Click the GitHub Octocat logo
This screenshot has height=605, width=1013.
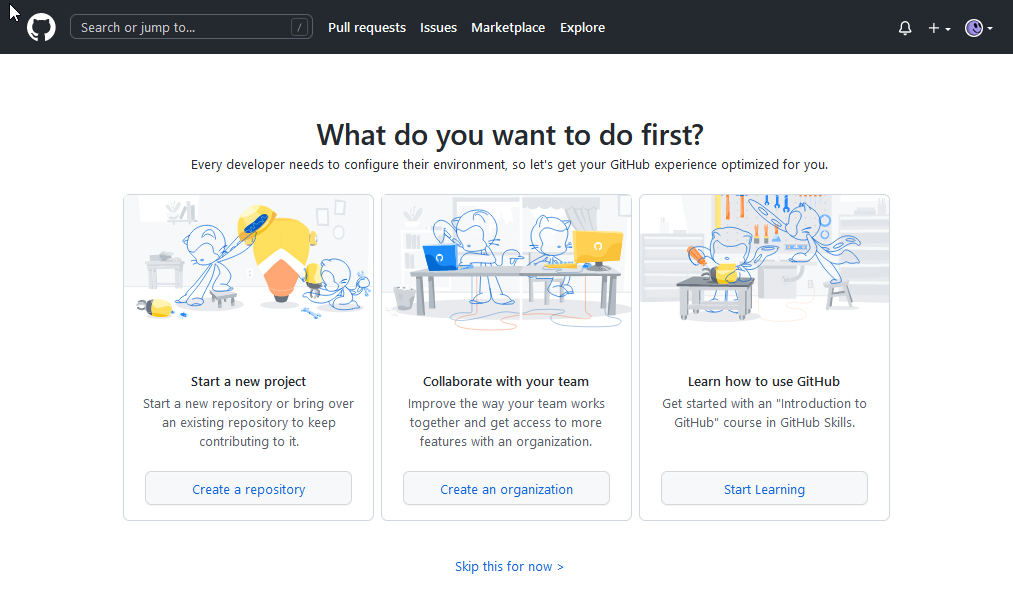coord(41,28)
